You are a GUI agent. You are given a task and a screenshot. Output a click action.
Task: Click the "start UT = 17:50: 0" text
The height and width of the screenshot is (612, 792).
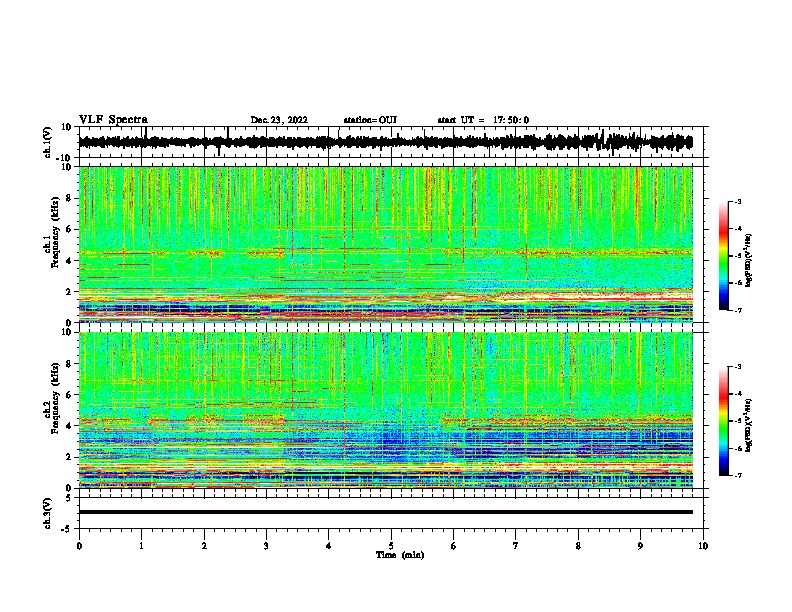(483, 120)
